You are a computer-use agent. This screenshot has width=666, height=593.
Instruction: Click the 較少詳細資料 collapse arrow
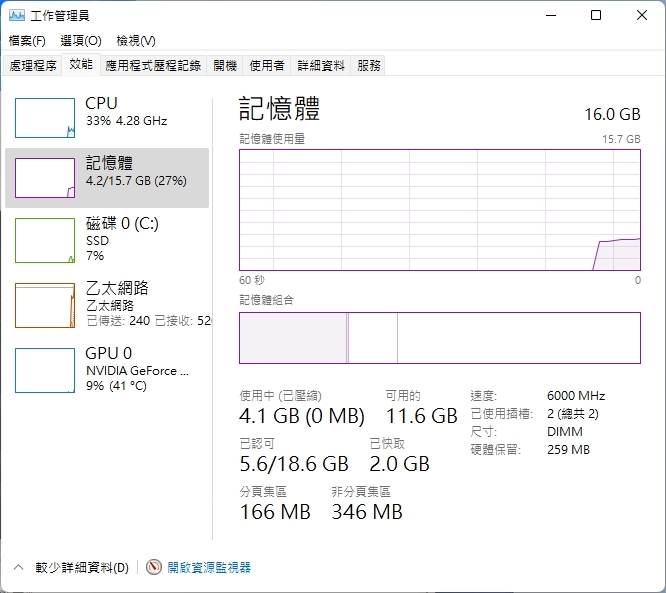pyautogui.click(x=17, y=567)
